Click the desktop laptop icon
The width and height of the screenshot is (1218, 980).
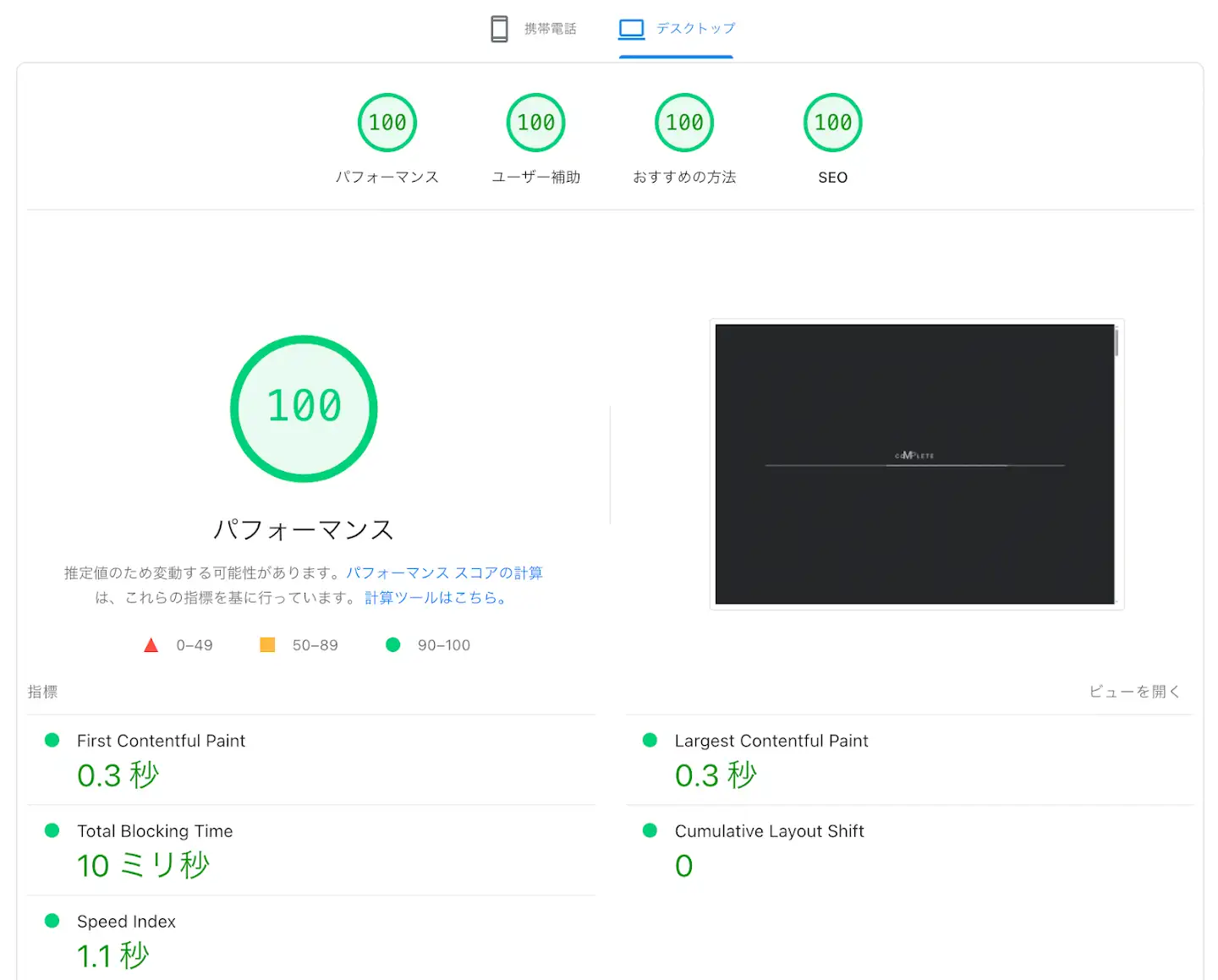[631, 29]
